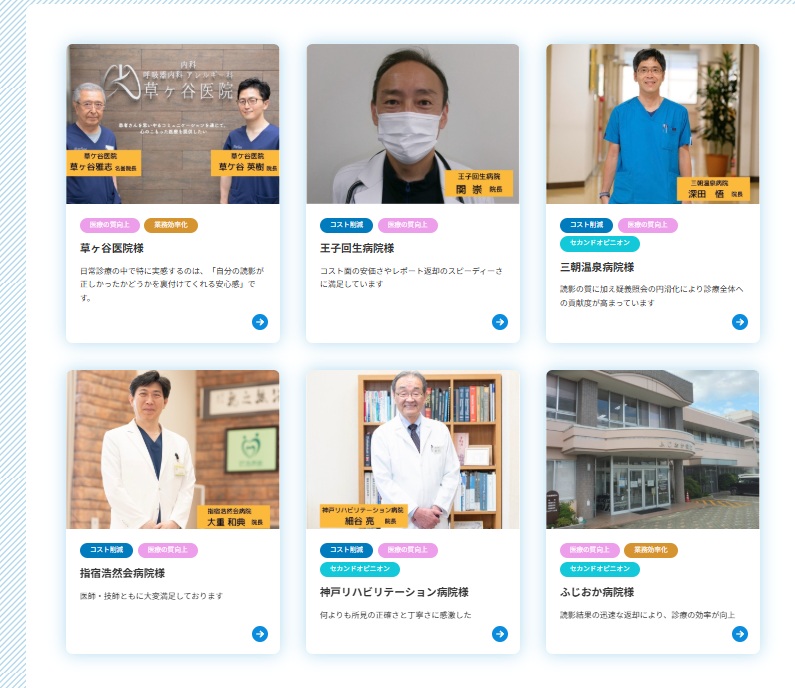The width and height of the screenshot is (795, 688).
Task: Open photo of doctor in blue scrubs
Action: (653, 124)
